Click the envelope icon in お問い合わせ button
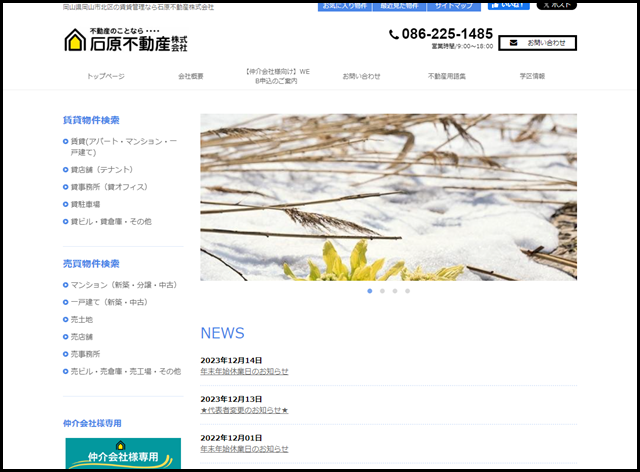Screen dimensions: 640x472 [513, 43]
